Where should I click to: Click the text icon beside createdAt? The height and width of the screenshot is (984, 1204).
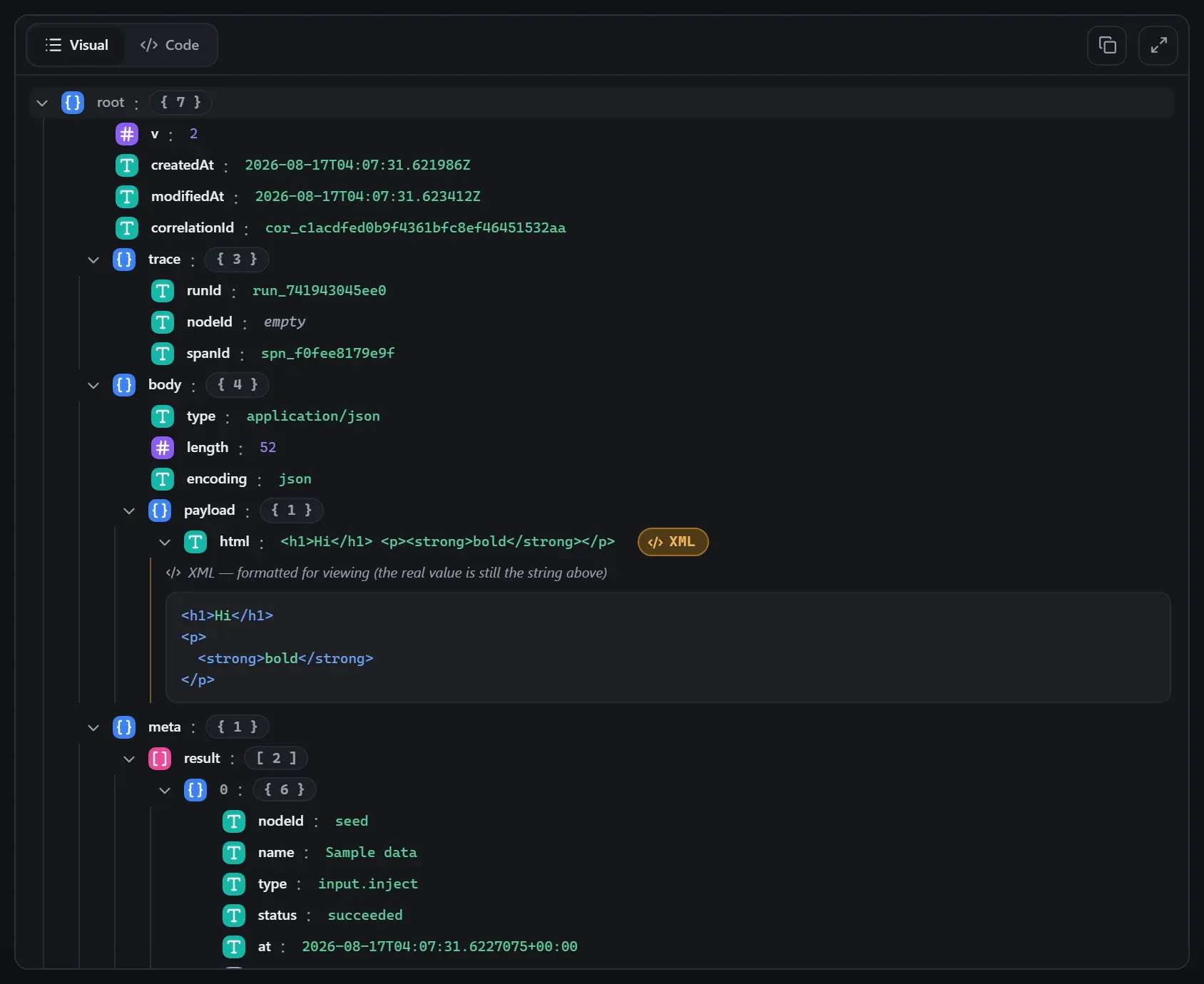[x=127, y=165]
